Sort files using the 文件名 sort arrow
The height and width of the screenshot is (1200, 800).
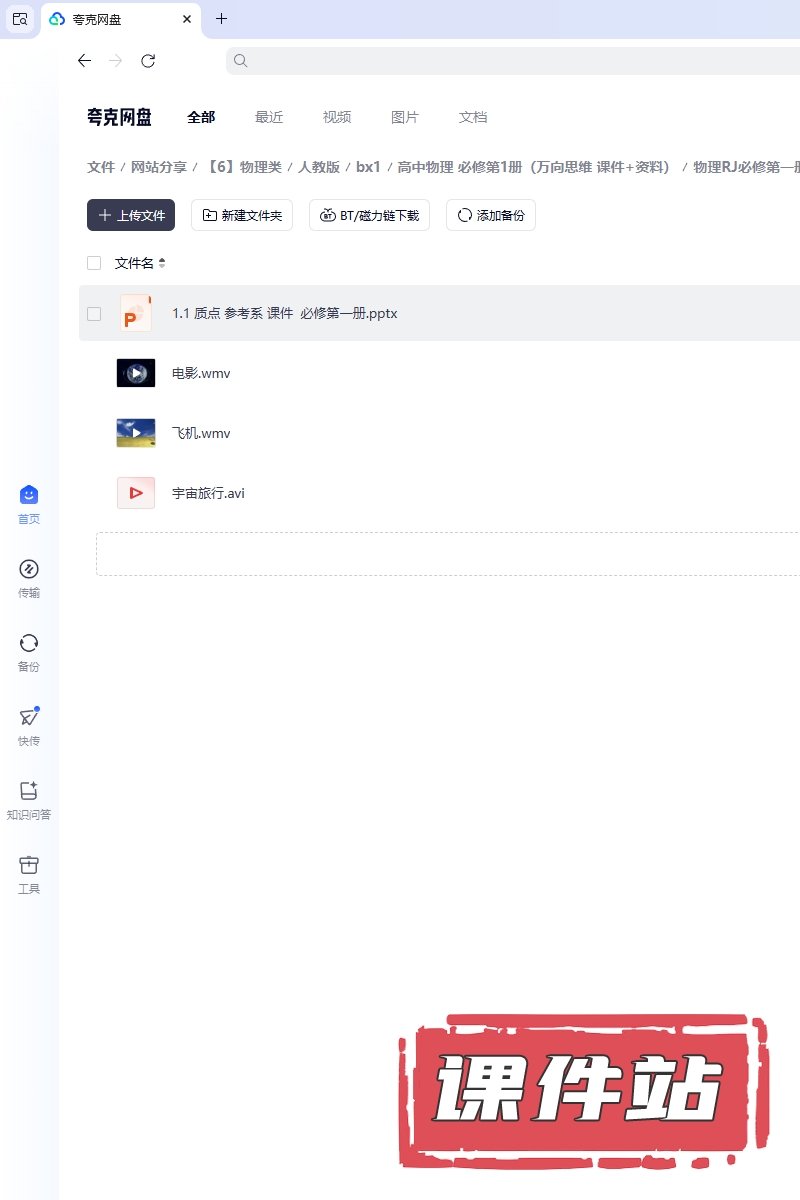coord(162,263)
